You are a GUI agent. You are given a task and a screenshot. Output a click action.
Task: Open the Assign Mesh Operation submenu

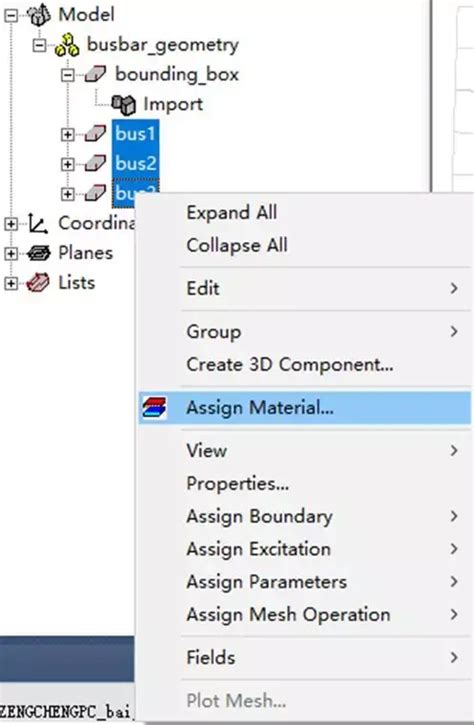click(x=305, y=614)
